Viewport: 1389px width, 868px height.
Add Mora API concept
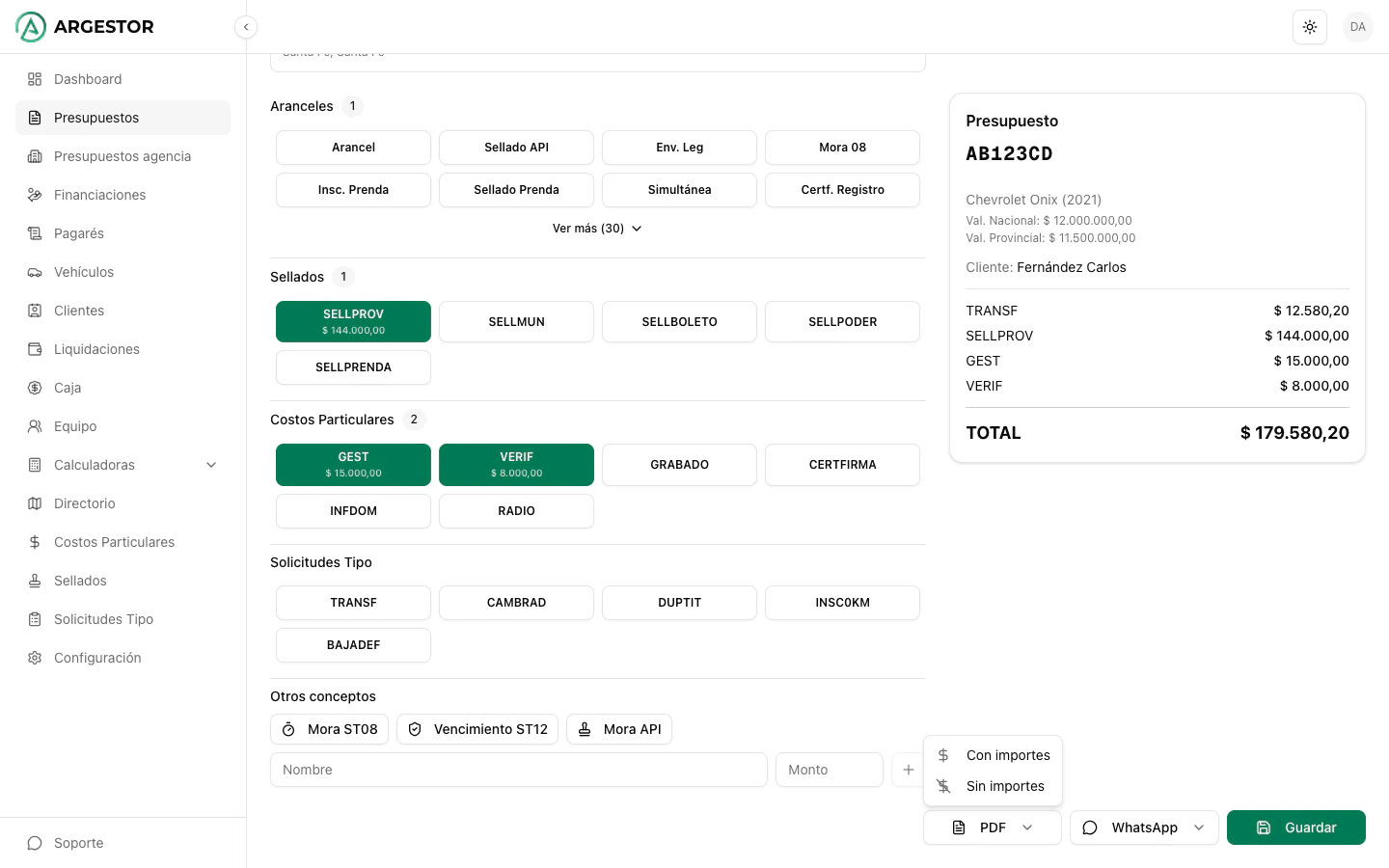(x=619, y=729)
